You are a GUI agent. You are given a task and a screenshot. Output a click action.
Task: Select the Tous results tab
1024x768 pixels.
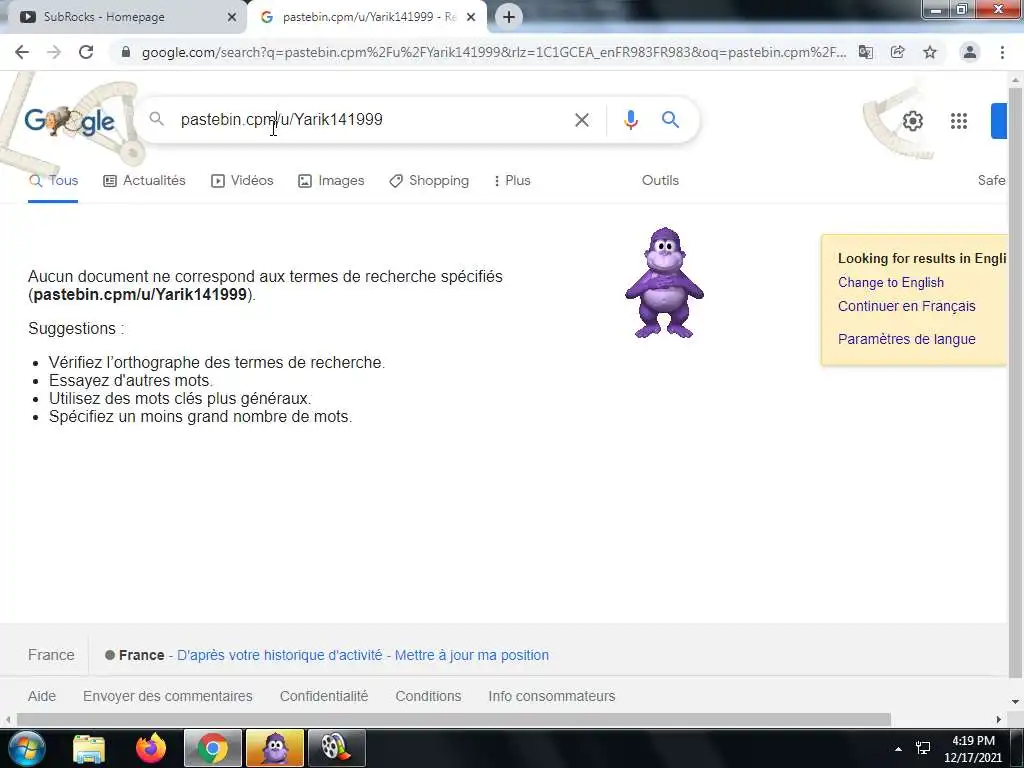54,181
